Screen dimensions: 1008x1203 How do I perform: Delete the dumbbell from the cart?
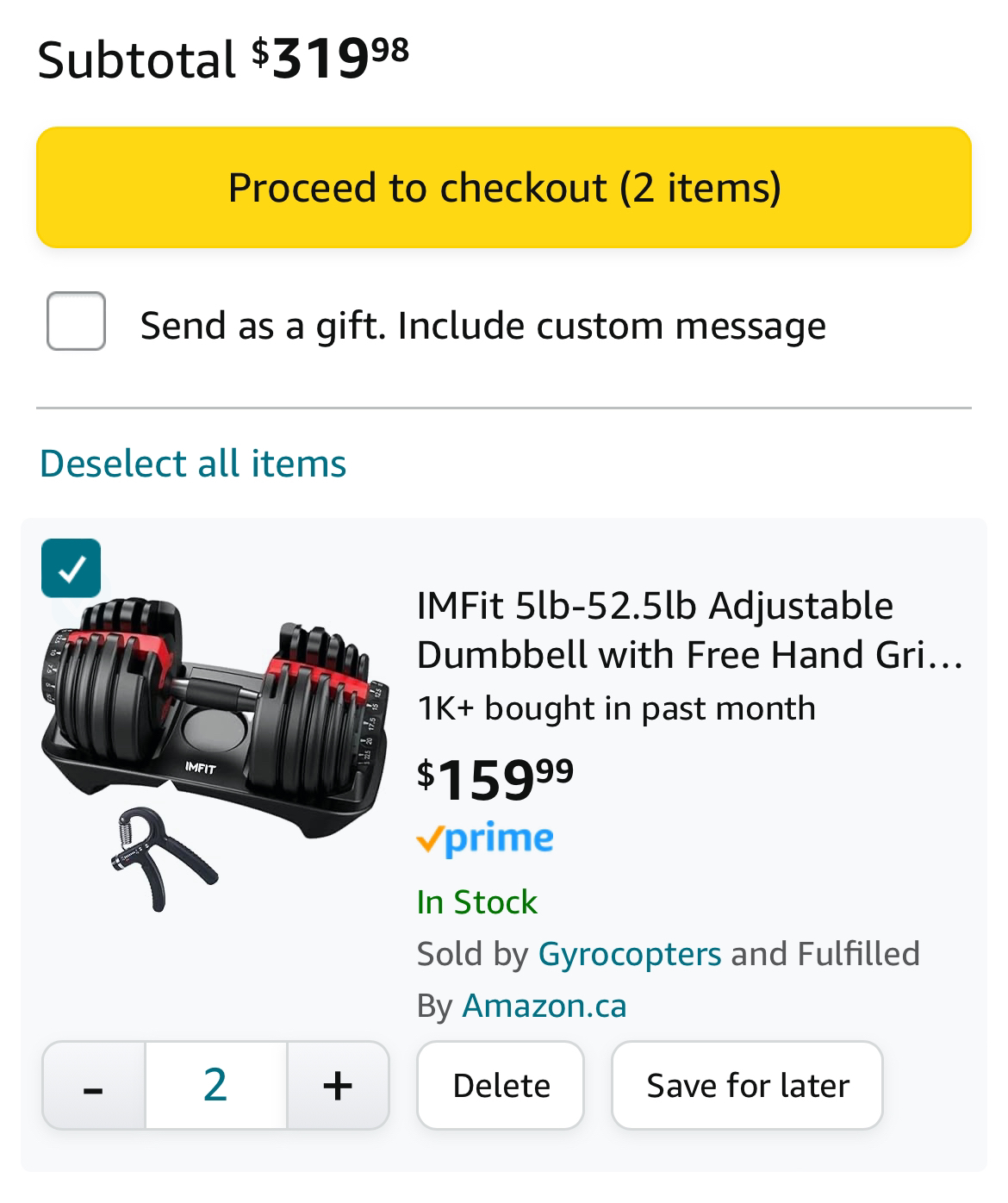pyautogui.click(x=500, y=1084)
